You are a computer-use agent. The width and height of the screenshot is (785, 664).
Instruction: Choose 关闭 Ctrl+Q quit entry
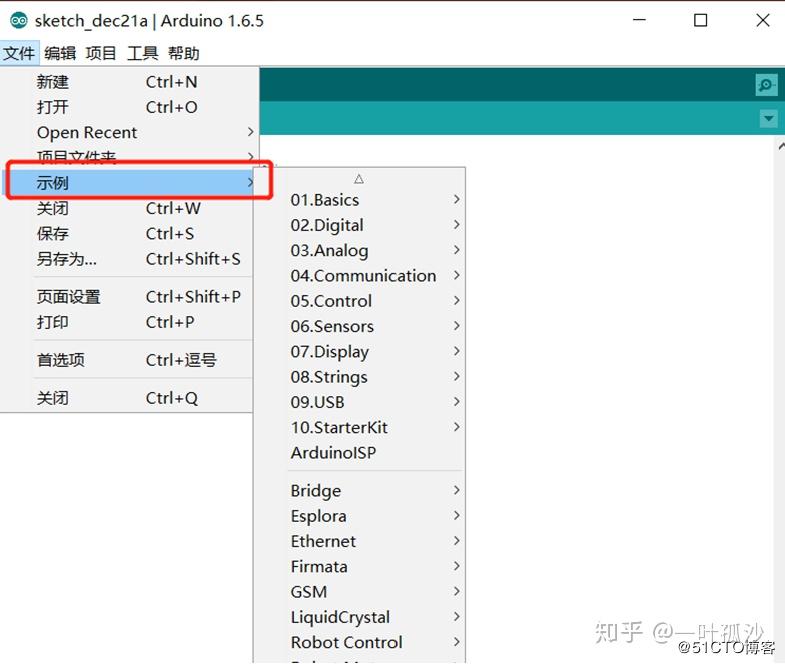pos(128,398)
